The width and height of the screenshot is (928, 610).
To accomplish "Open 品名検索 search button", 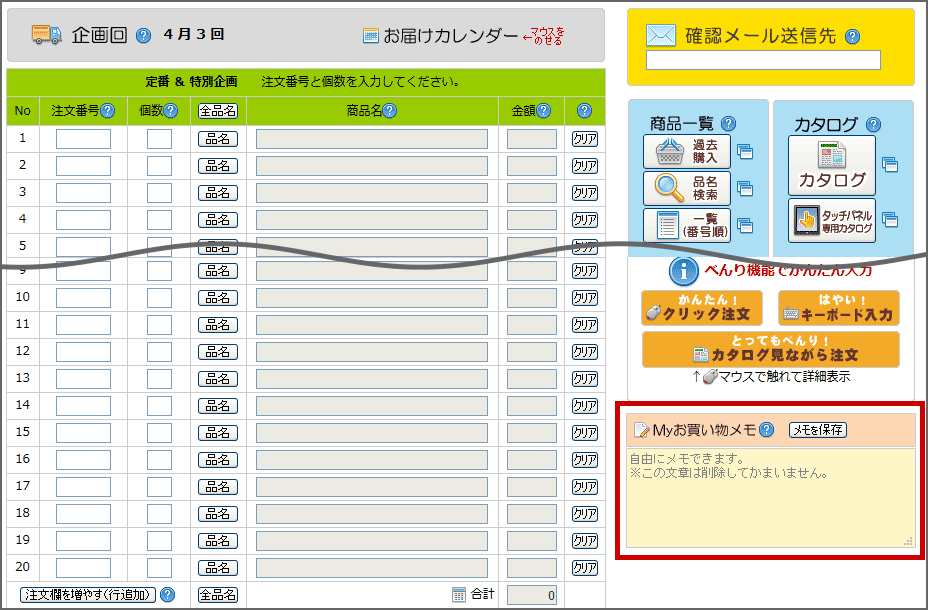I will (x=687, y=189).
